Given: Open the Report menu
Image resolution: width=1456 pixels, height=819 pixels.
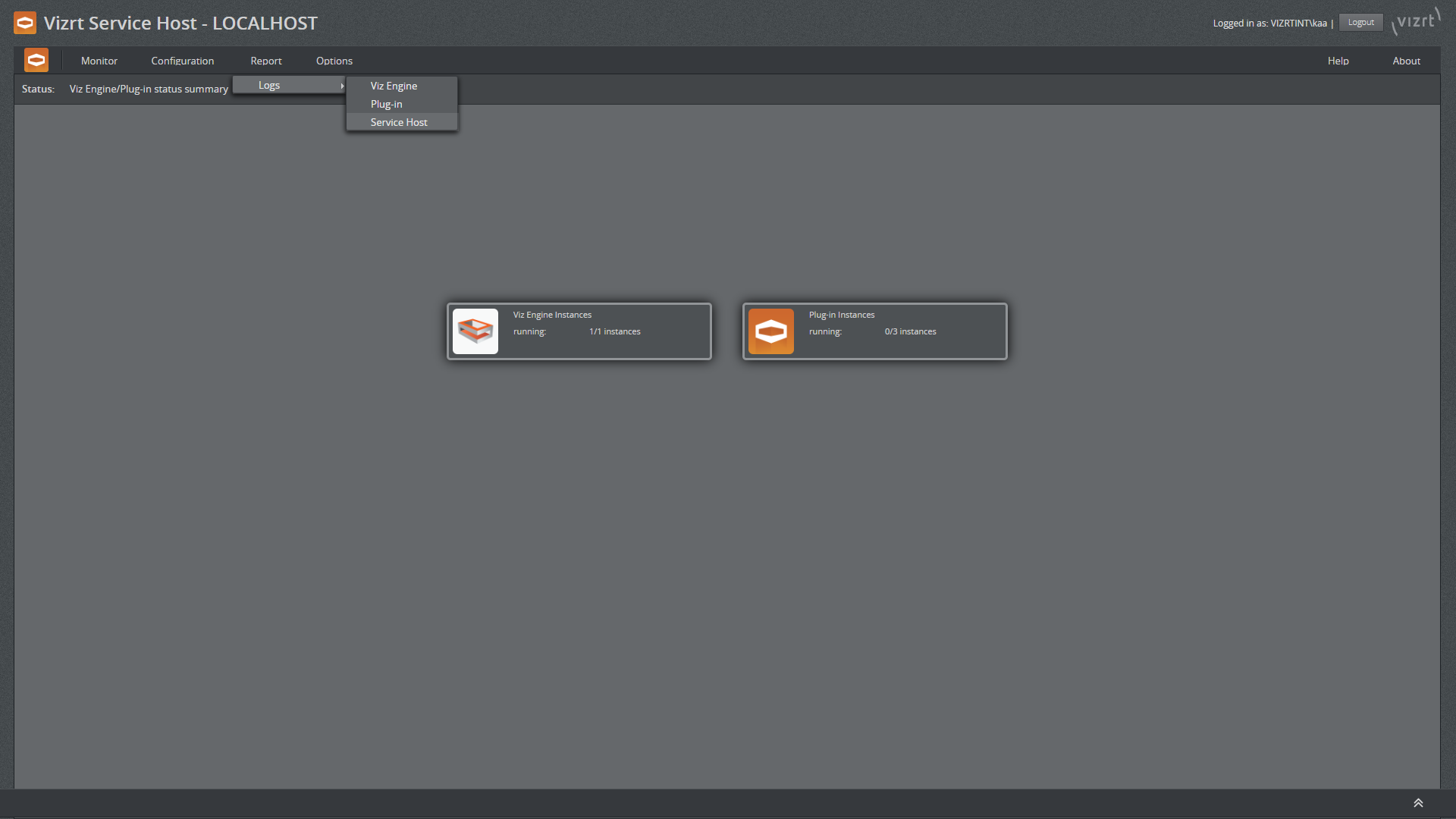Looking at the screenshot, I should coord(266,61).
